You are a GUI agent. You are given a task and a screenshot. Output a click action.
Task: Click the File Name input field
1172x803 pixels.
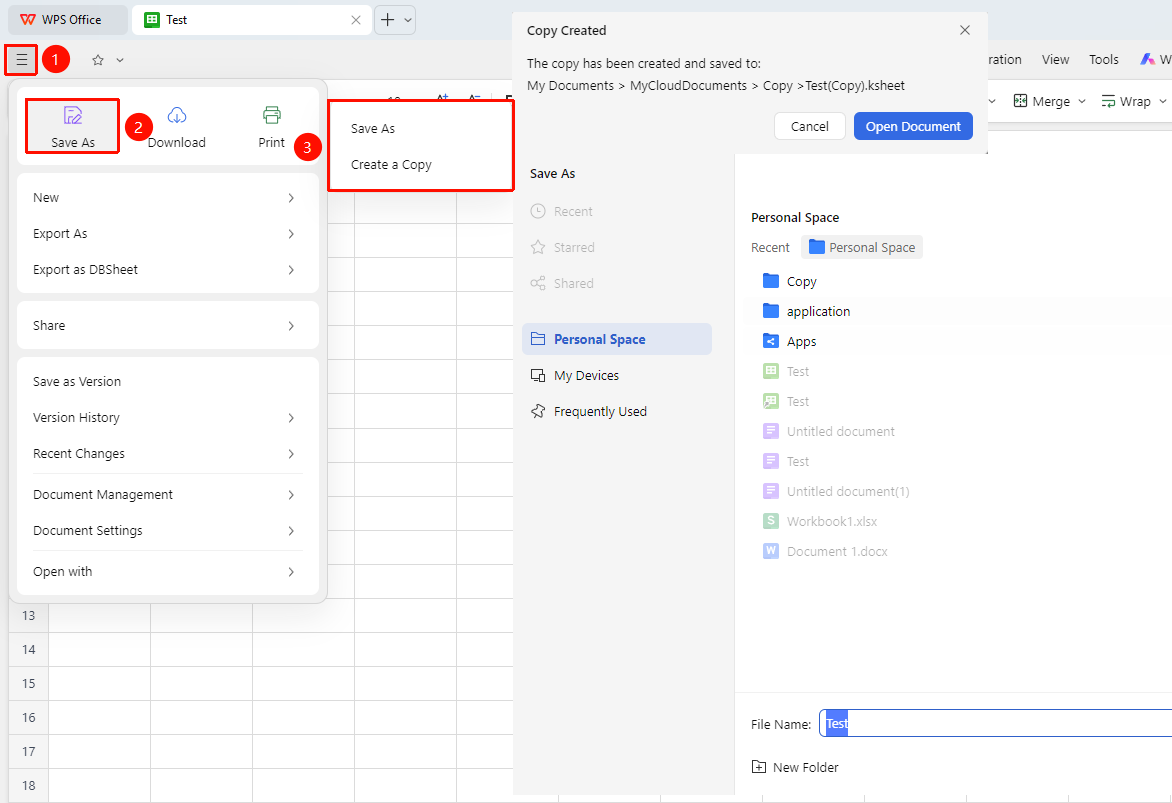tap(996, 724)
